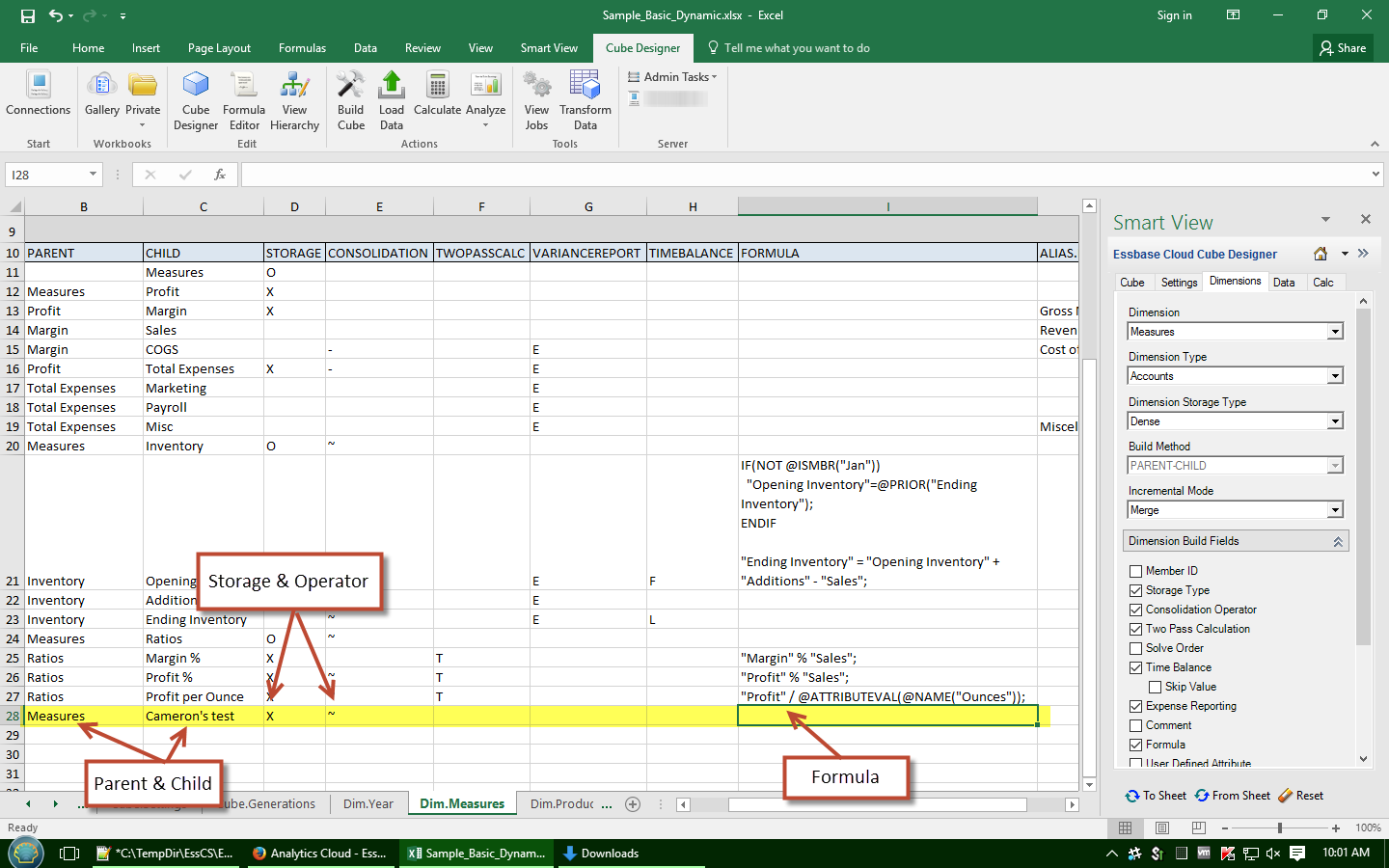This screenshot has width=1389, height=868.
Task: Select the Dim.Year sheet tab
Action: [368, 803]
